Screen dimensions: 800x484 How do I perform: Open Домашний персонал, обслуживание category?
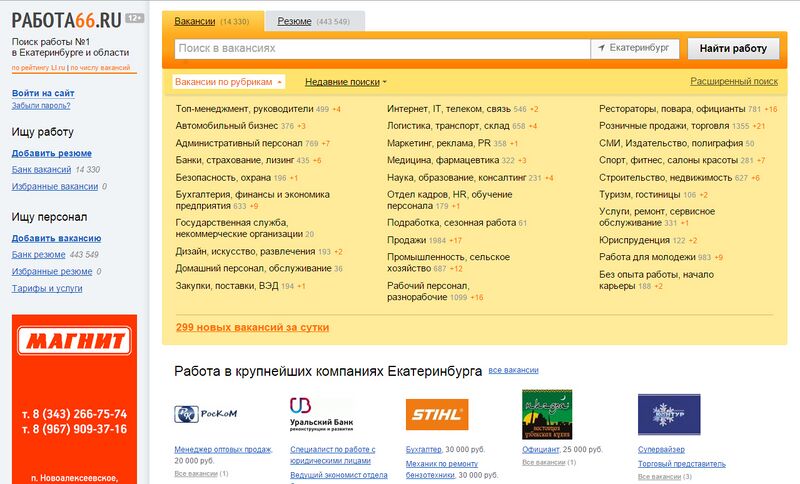point(254,268)
